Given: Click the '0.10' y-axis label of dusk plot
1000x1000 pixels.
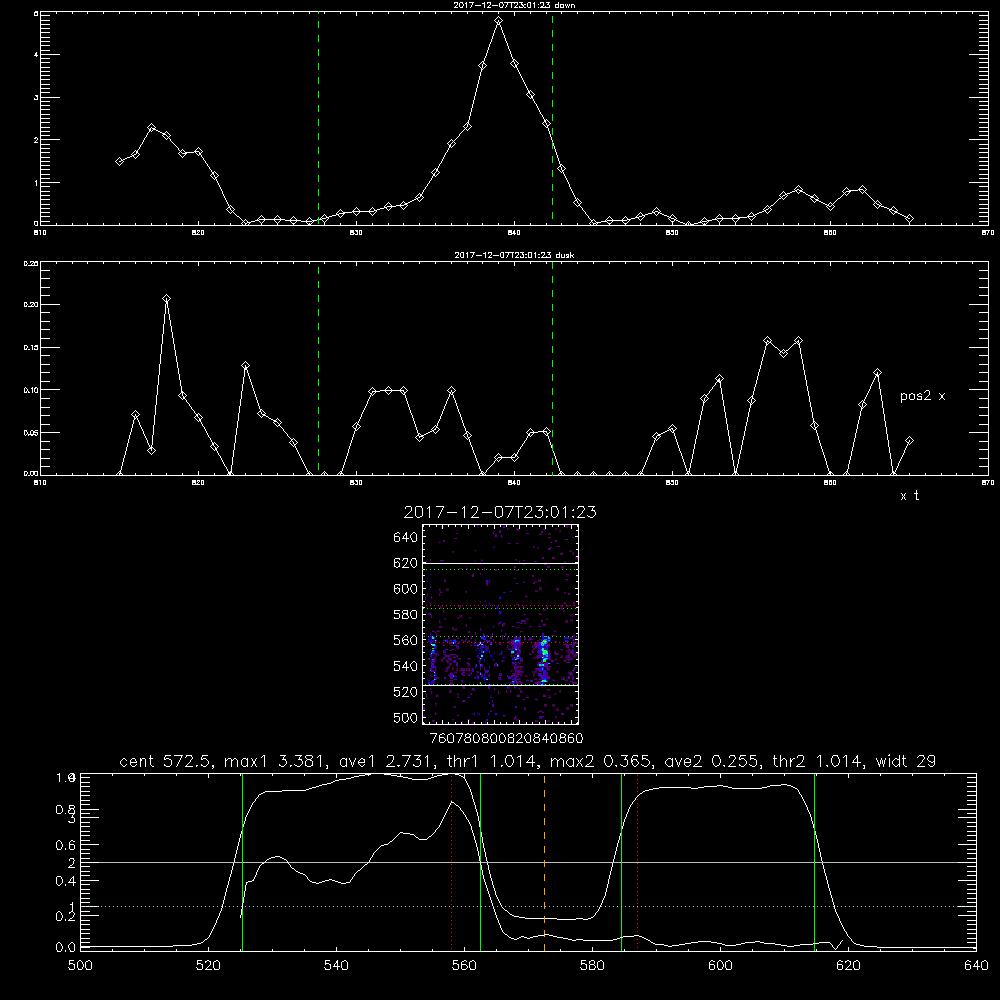Looking at the screenshot, I should click(31, 390).
